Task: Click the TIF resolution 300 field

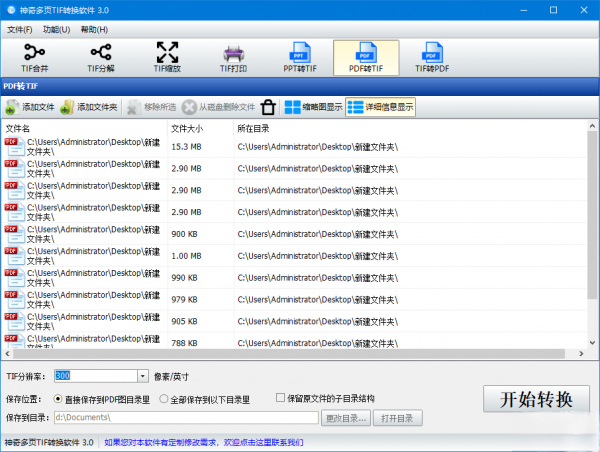Action: point(96,376)
